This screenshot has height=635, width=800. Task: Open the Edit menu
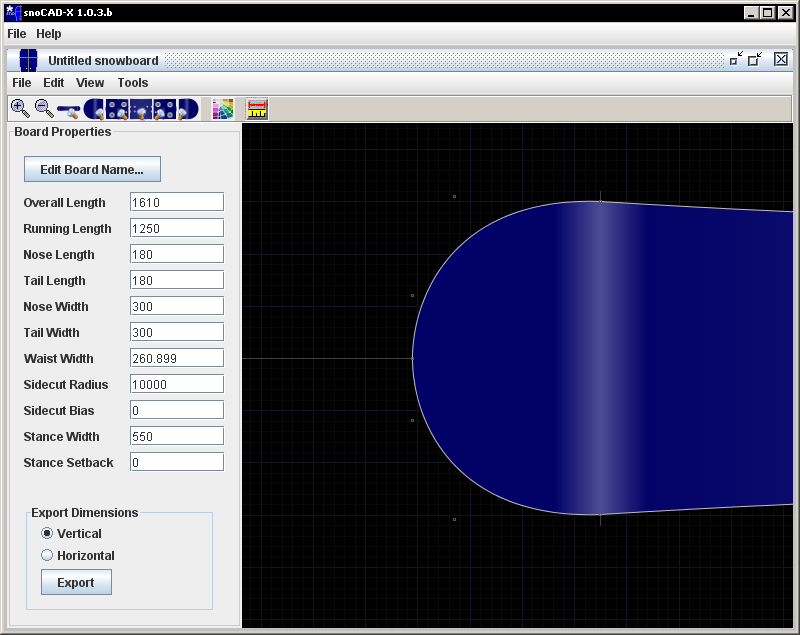53,83
